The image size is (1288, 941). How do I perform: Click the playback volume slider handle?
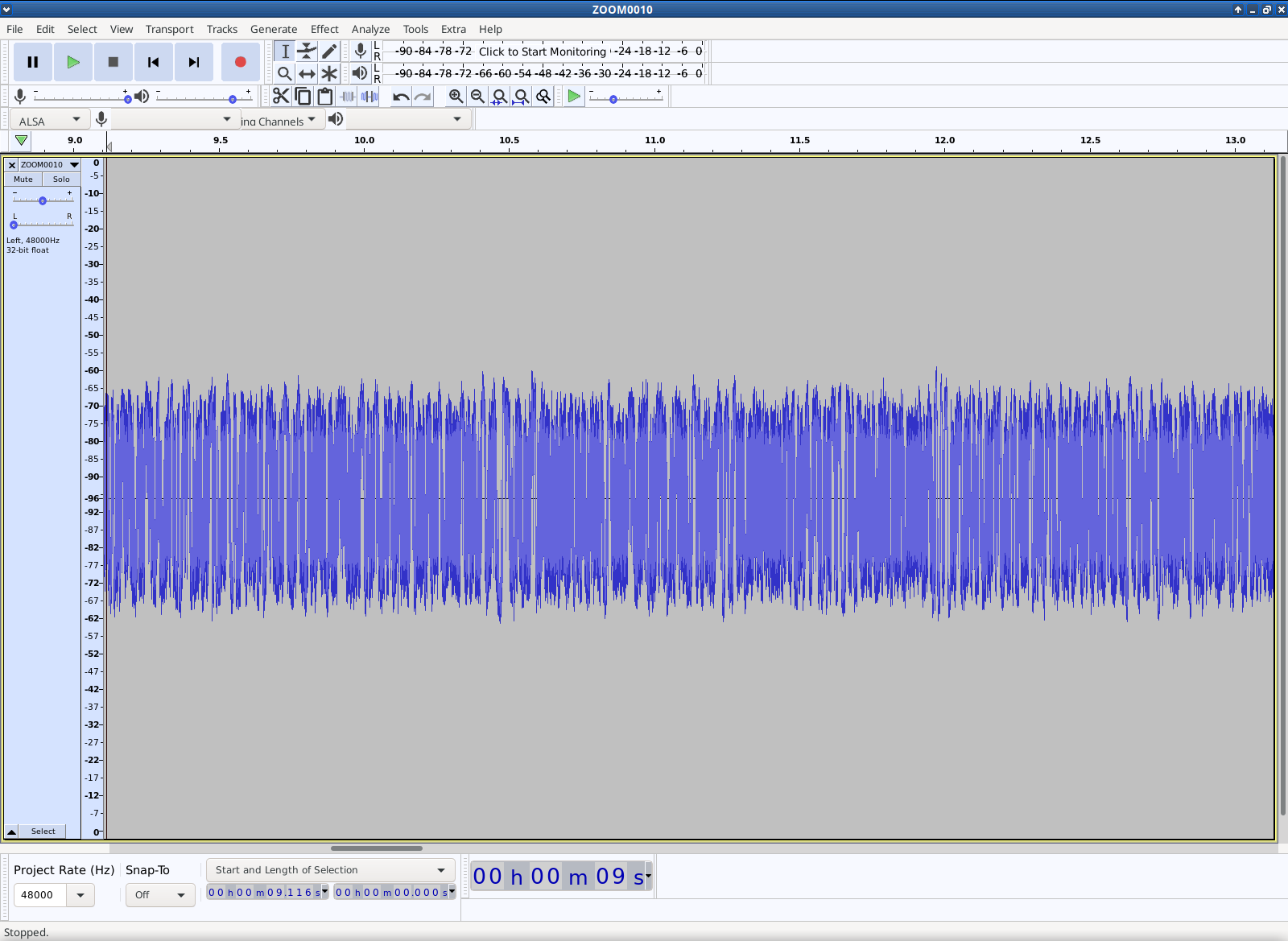233,99
